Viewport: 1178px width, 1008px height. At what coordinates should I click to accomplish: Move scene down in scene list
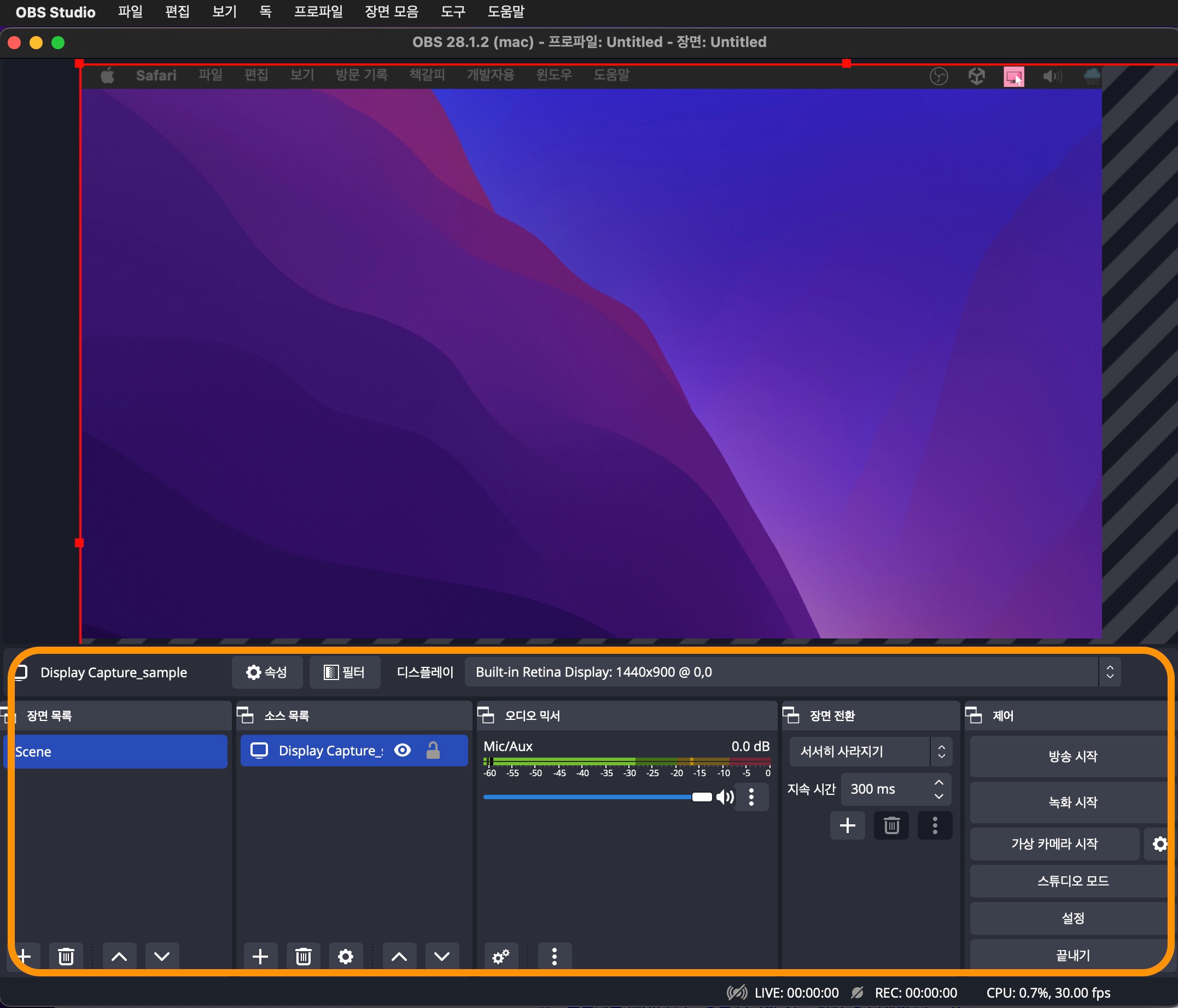[162, 956]
